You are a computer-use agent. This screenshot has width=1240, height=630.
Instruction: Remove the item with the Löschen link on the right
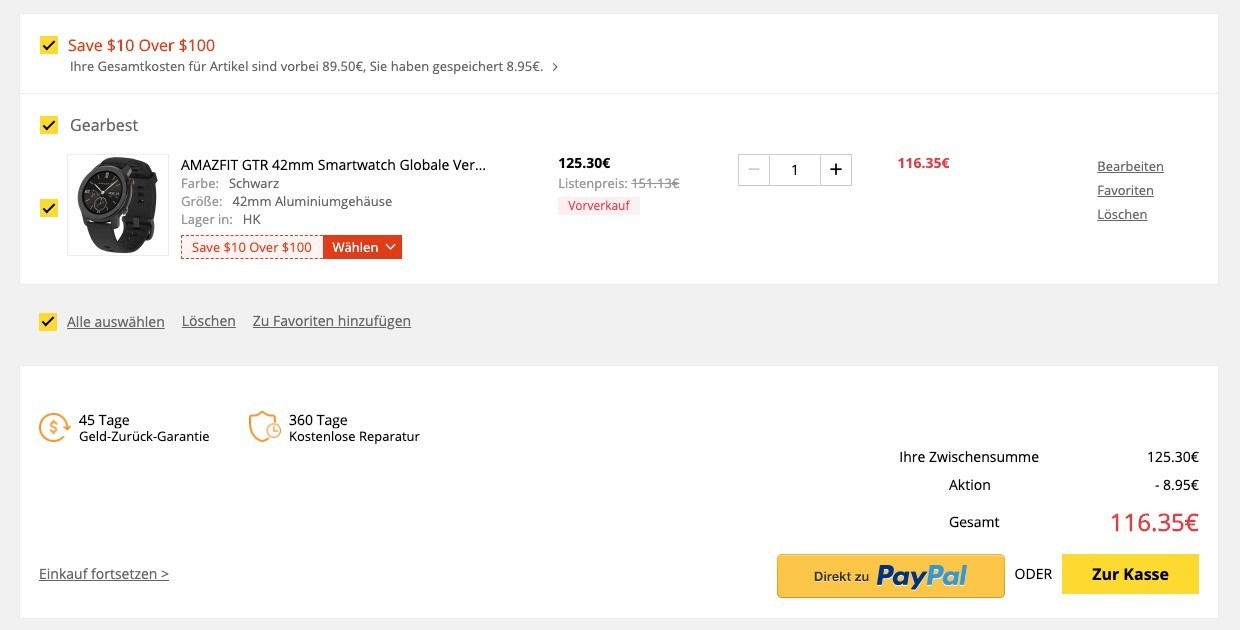(x=1122, y=215)
